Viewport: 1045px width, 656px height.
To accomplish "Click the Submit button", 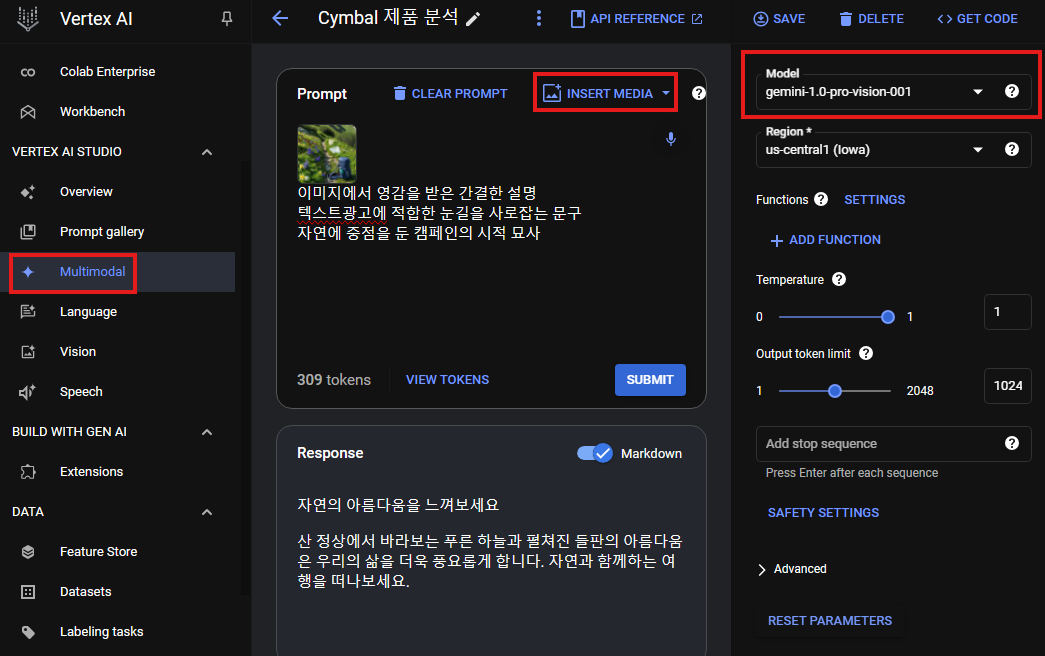I will point(650,380).
